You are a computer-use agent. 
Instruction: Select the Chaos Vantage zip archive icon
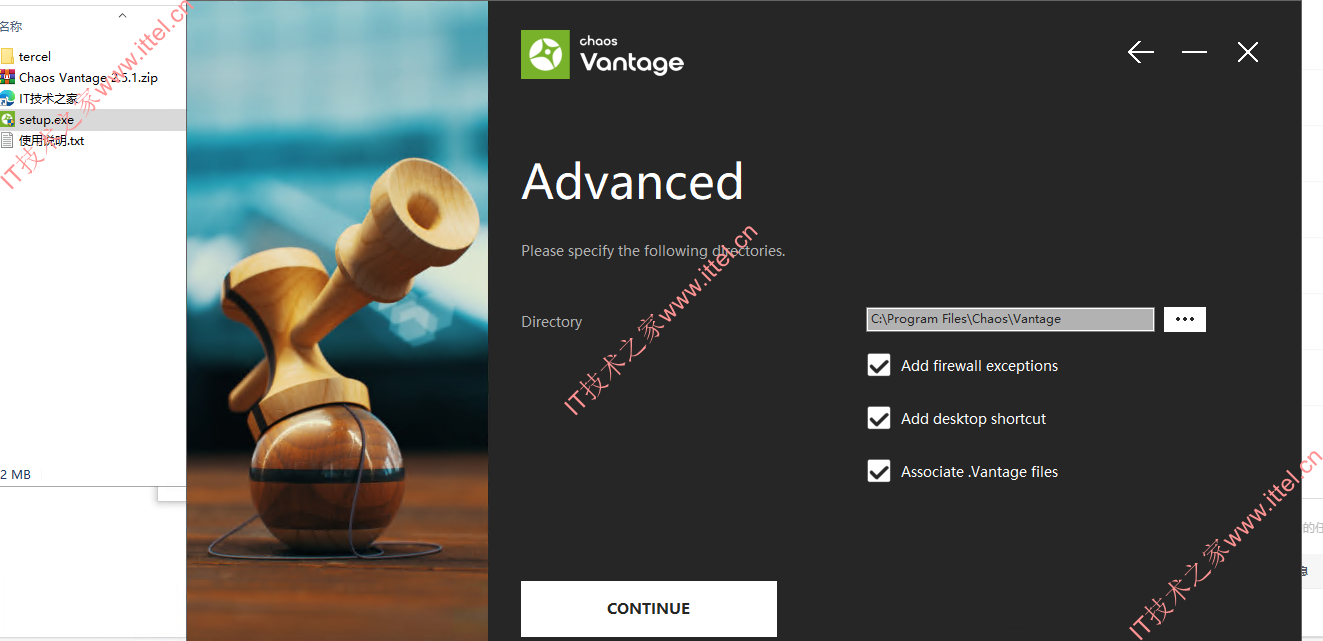coord(8,77)
